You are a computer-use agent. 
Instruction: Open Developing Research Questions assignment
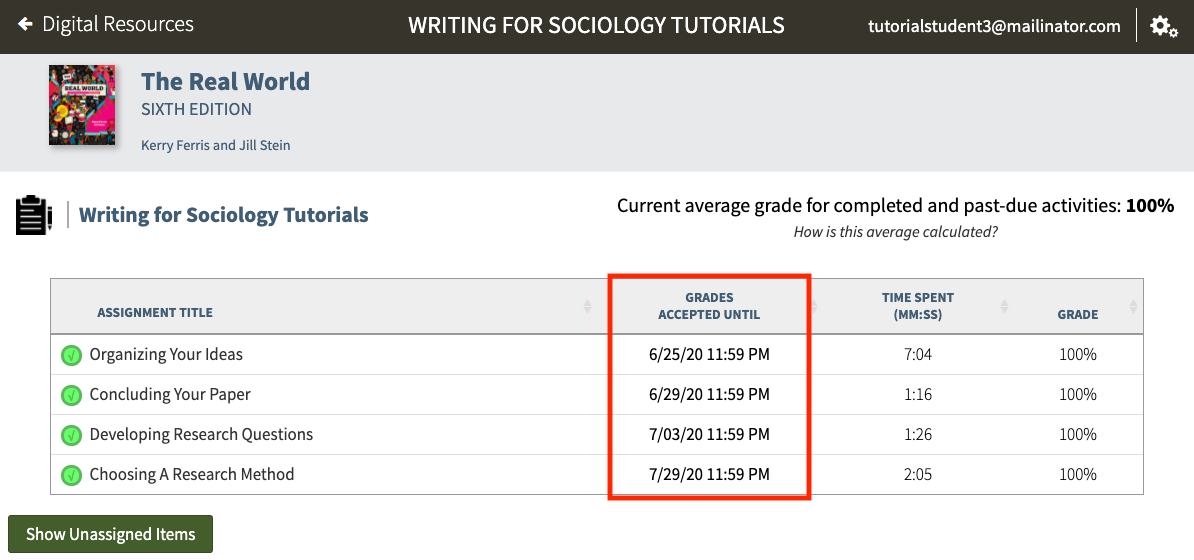point(201,435)
